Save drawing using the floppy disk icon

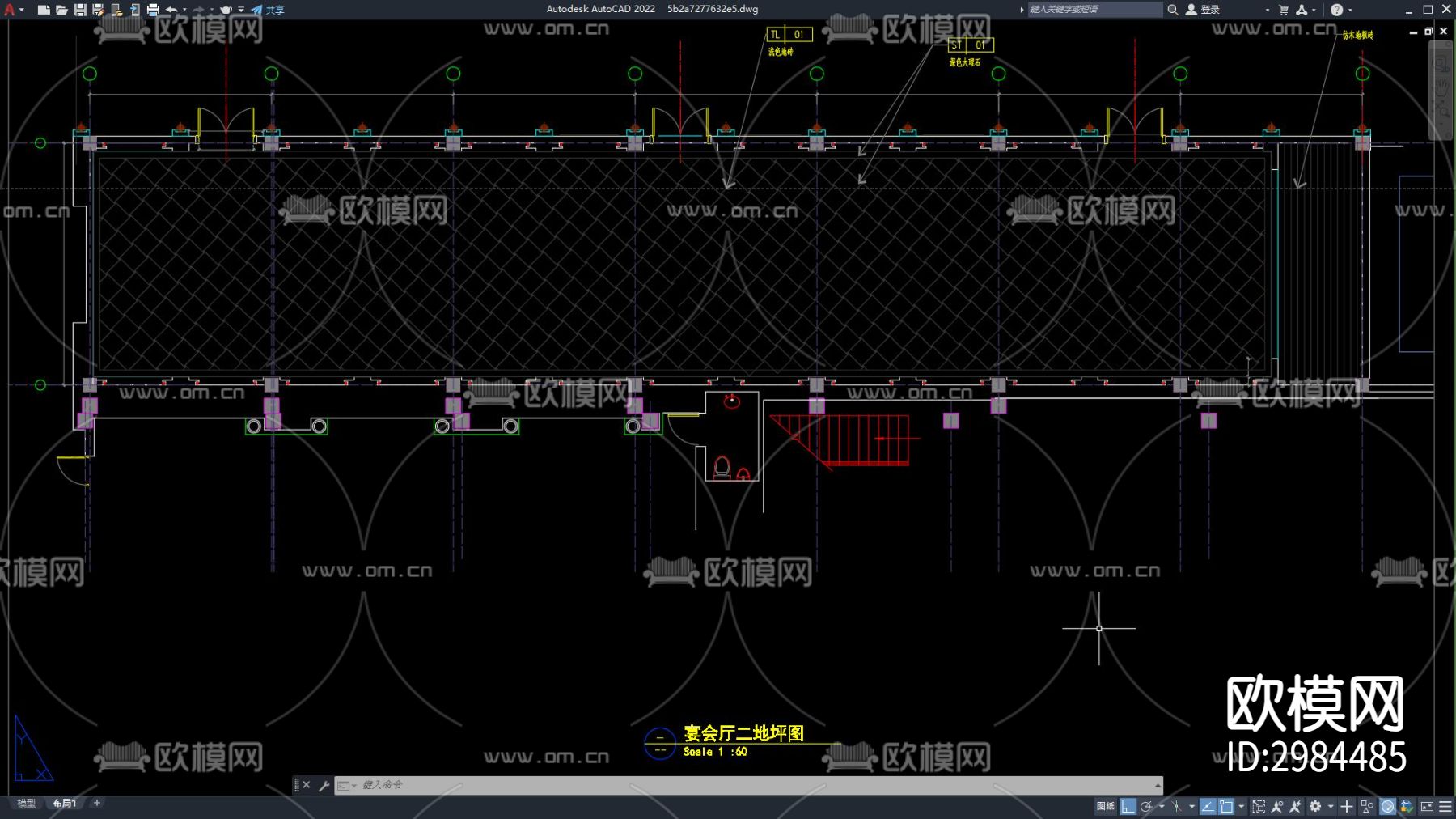point(80,10)
